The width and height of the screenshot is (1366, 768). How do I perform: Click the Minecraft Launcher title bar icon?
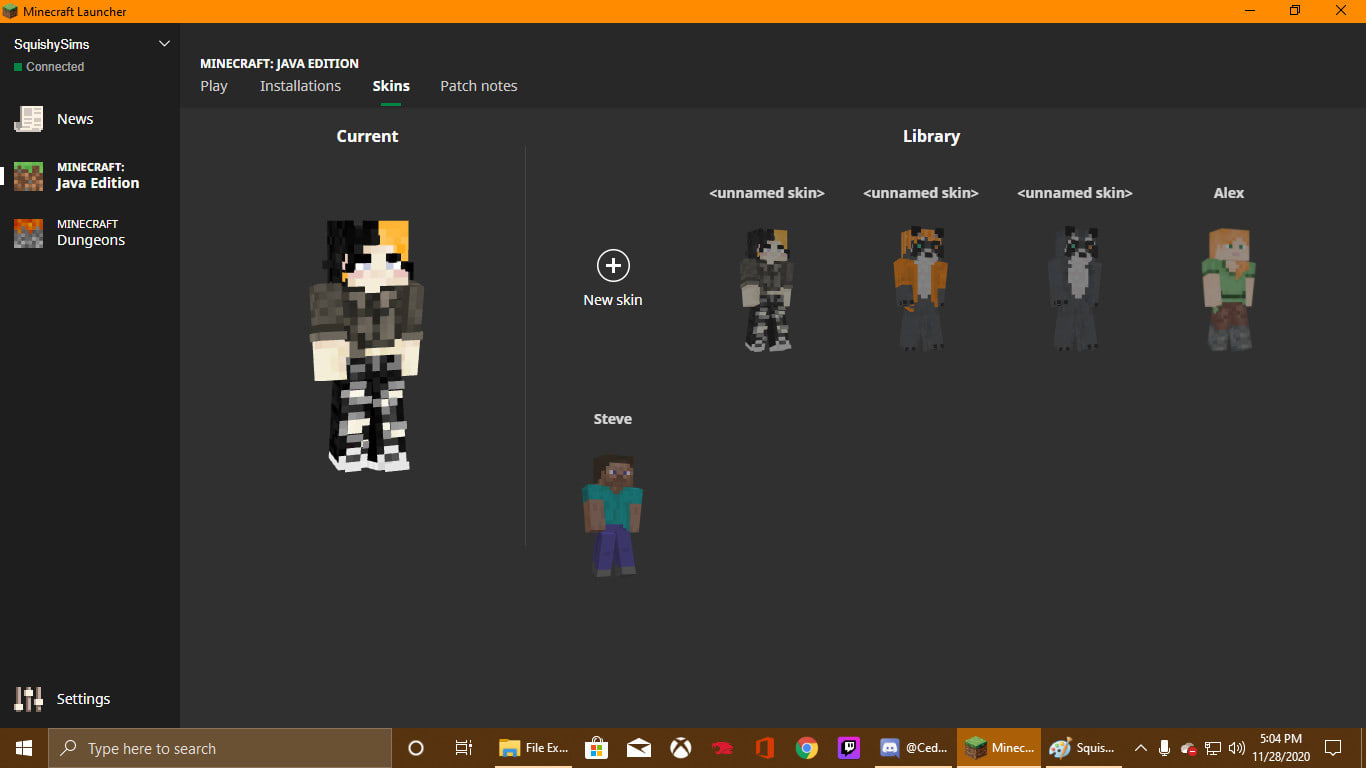(x=11, y=11)
